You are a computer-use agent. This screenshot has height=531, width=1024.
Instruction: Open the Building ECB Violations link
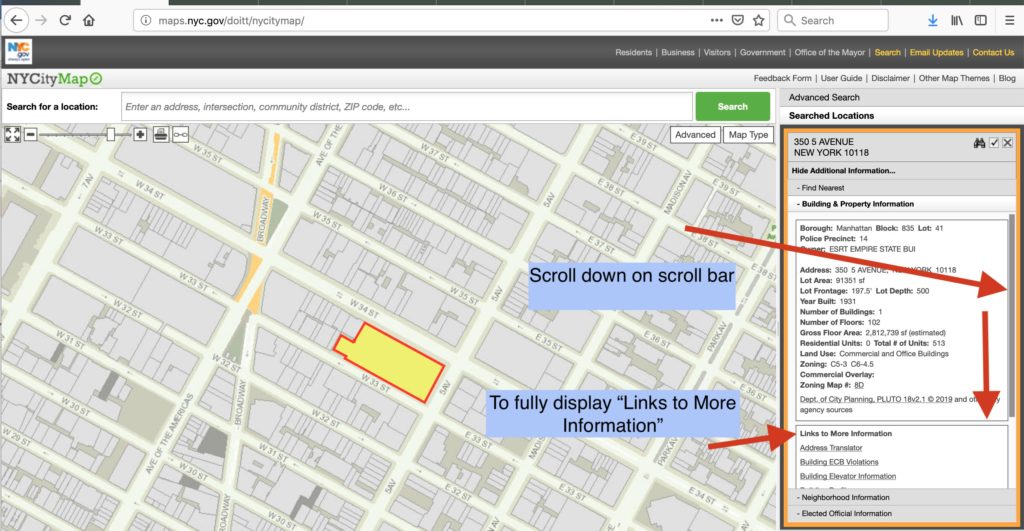point(839,462)
